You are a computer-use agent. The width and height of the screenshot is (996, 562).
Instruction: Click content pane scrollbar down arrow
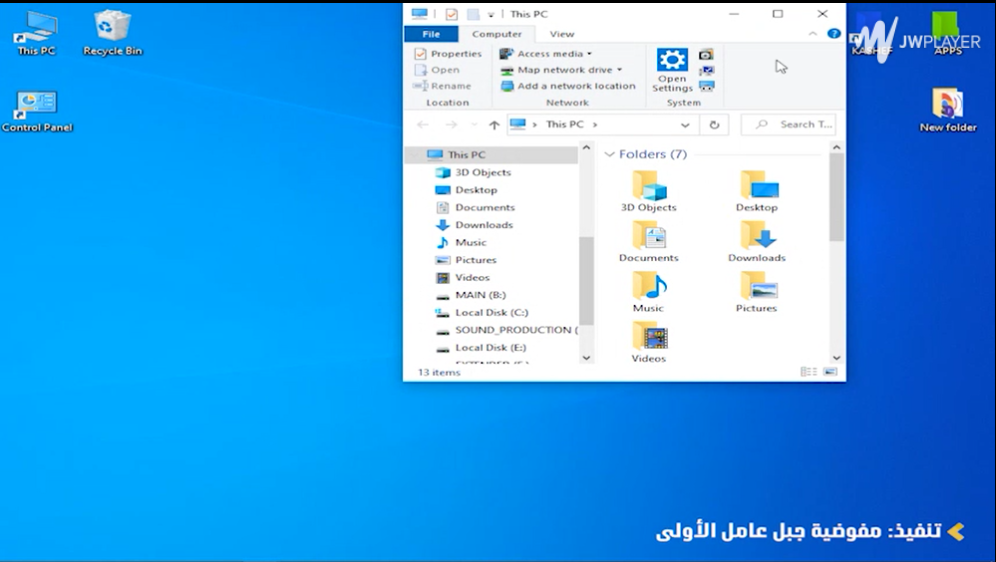(x=837, y=358)
